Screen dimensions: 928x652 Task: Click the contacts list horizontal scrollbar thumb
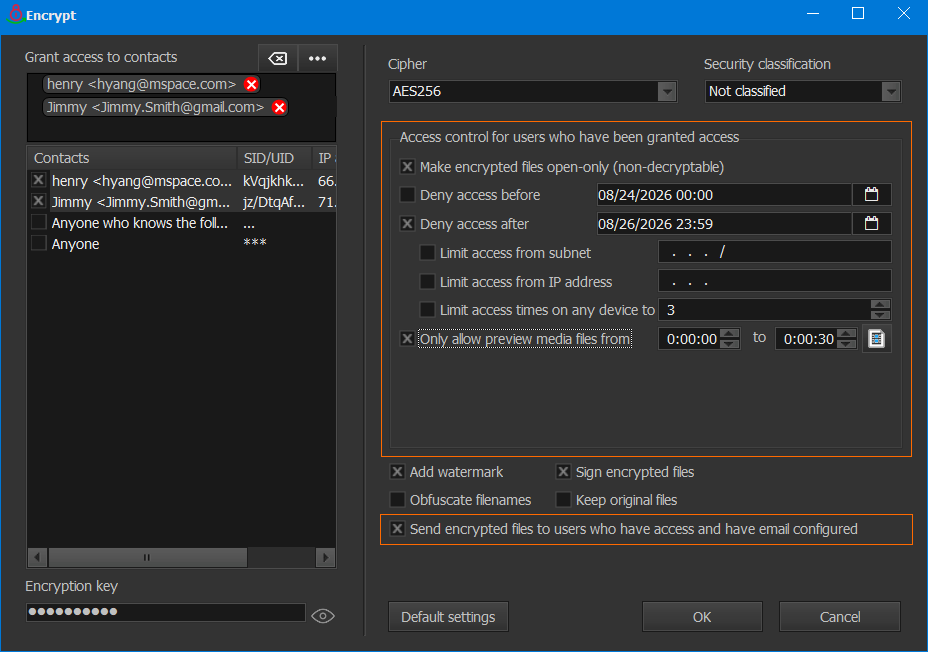(147, 557)
